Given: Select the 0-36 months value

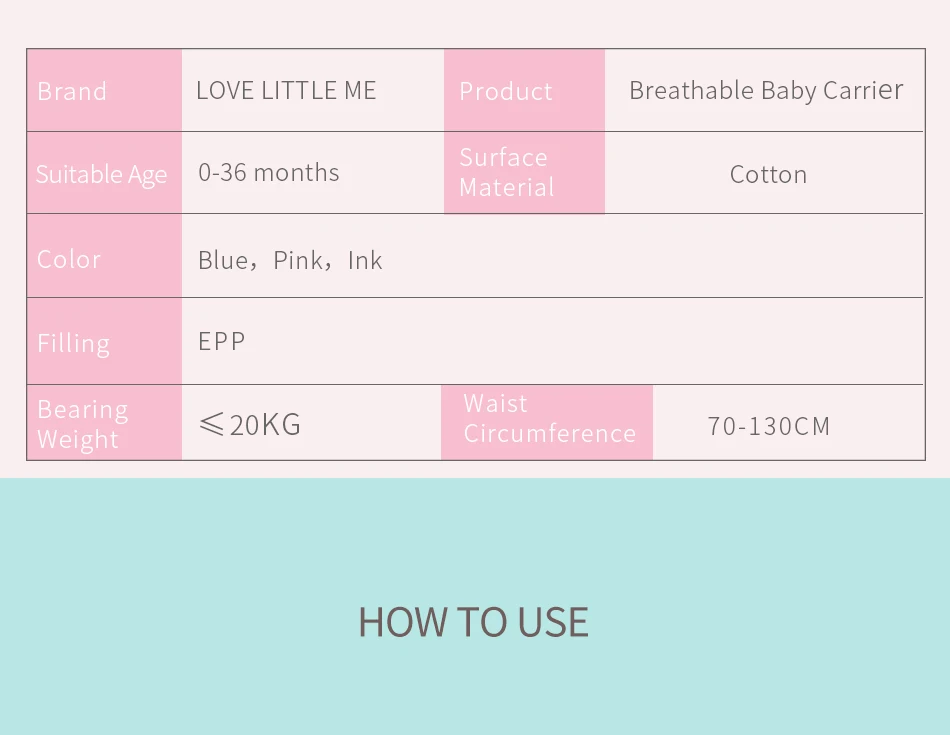Looking at the screenshot, I should 268,173.
